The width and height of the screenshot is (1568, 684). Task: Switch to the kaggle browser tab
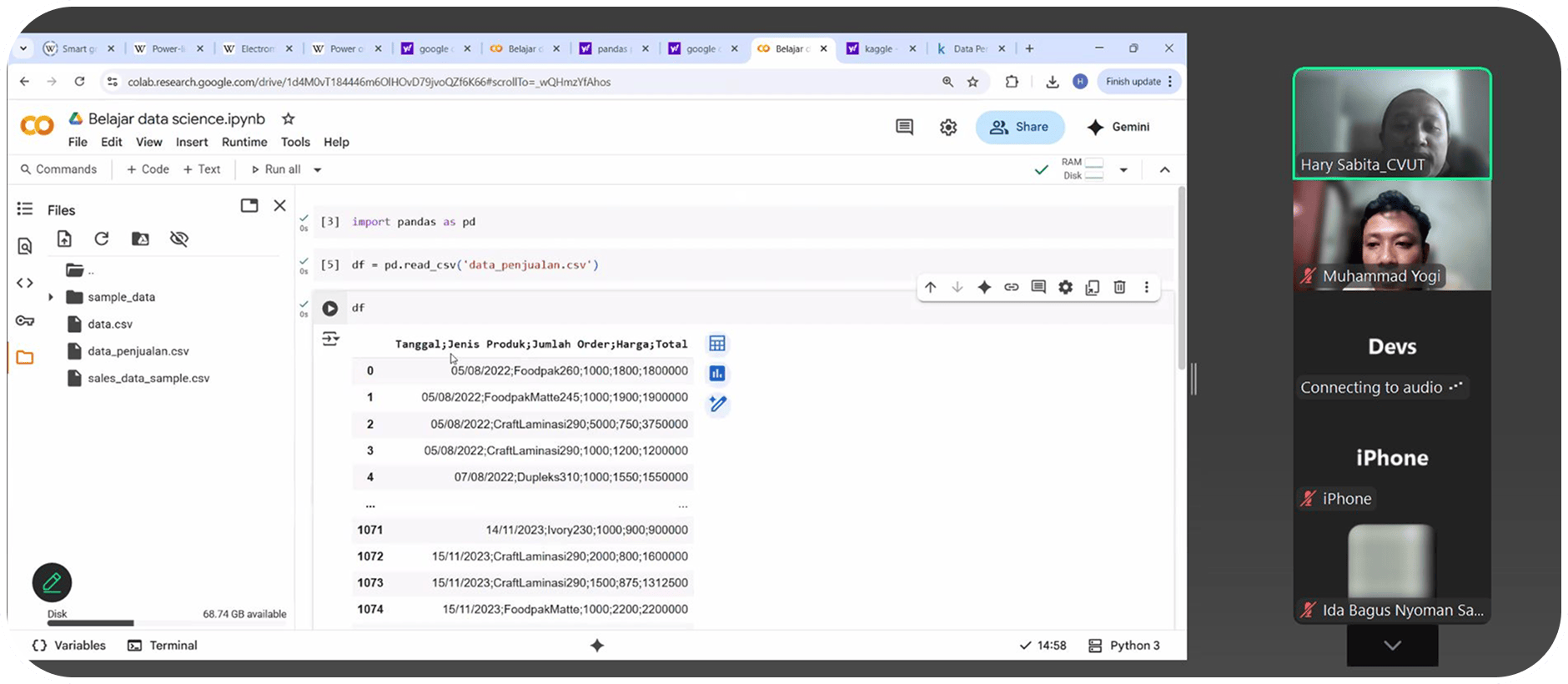877,48
